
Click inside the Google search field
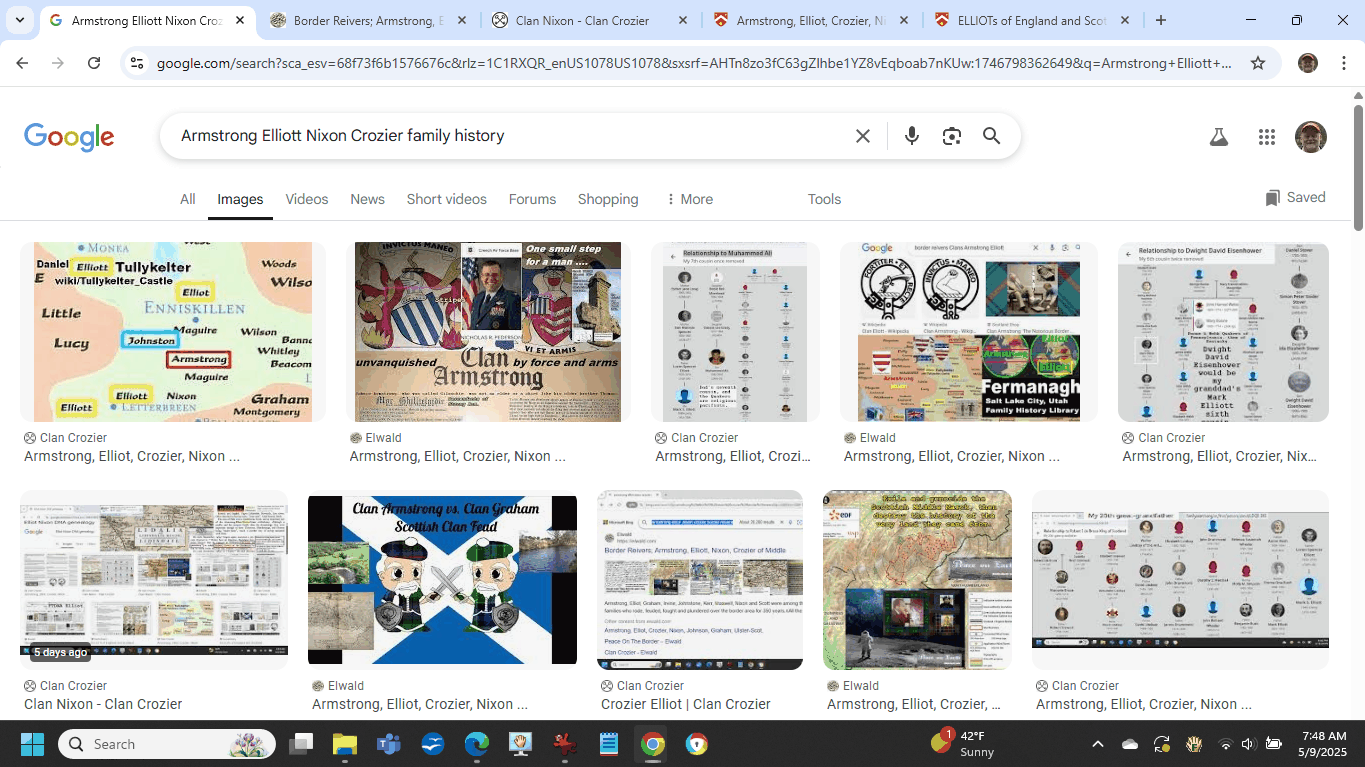(x=500, y=136)
